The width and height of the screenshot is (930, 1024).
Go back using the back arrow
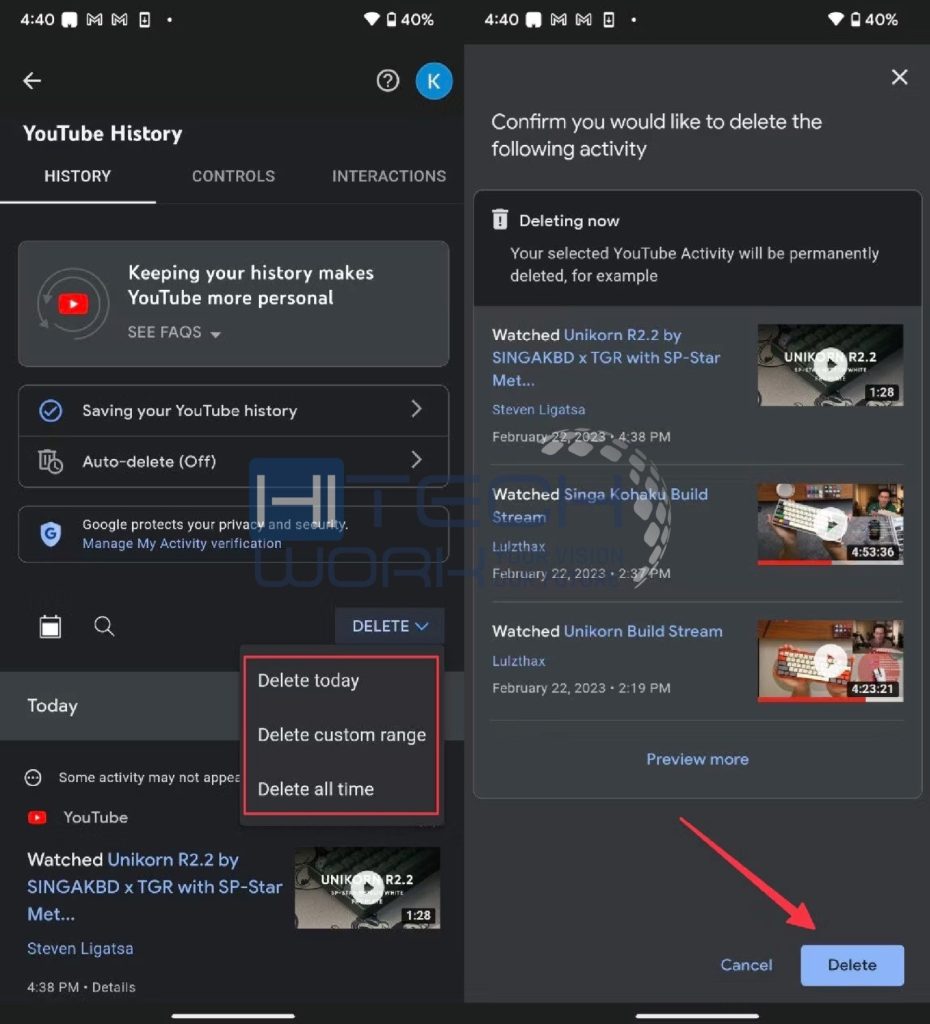pyautogui.click(x=32, y=81)
